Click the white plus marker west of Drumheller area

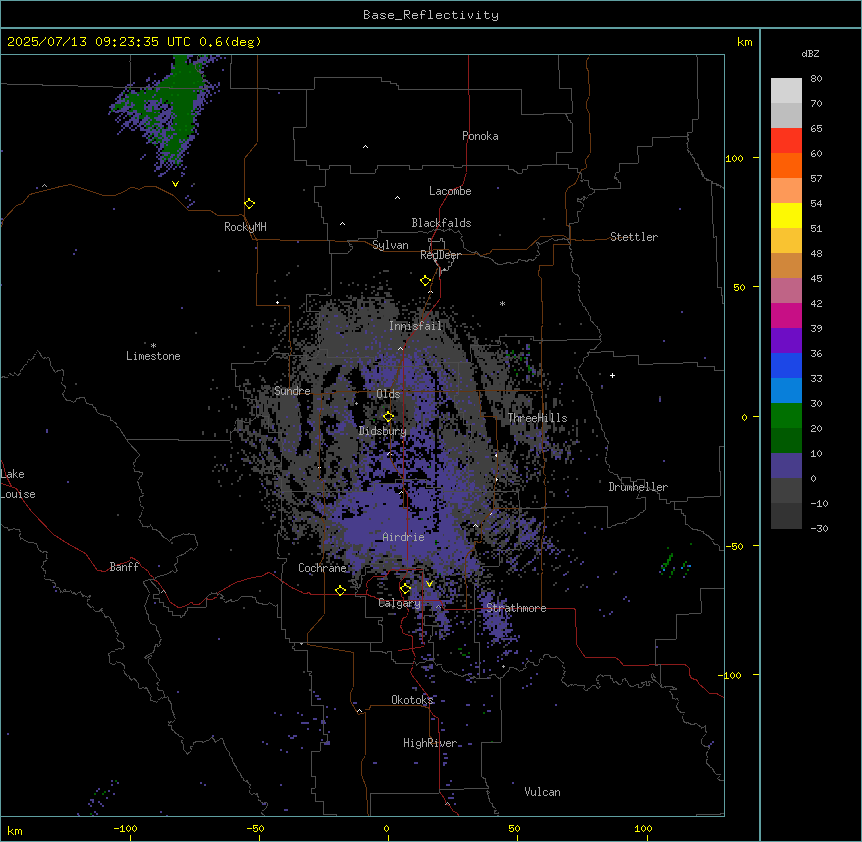(x=612, y=375)
